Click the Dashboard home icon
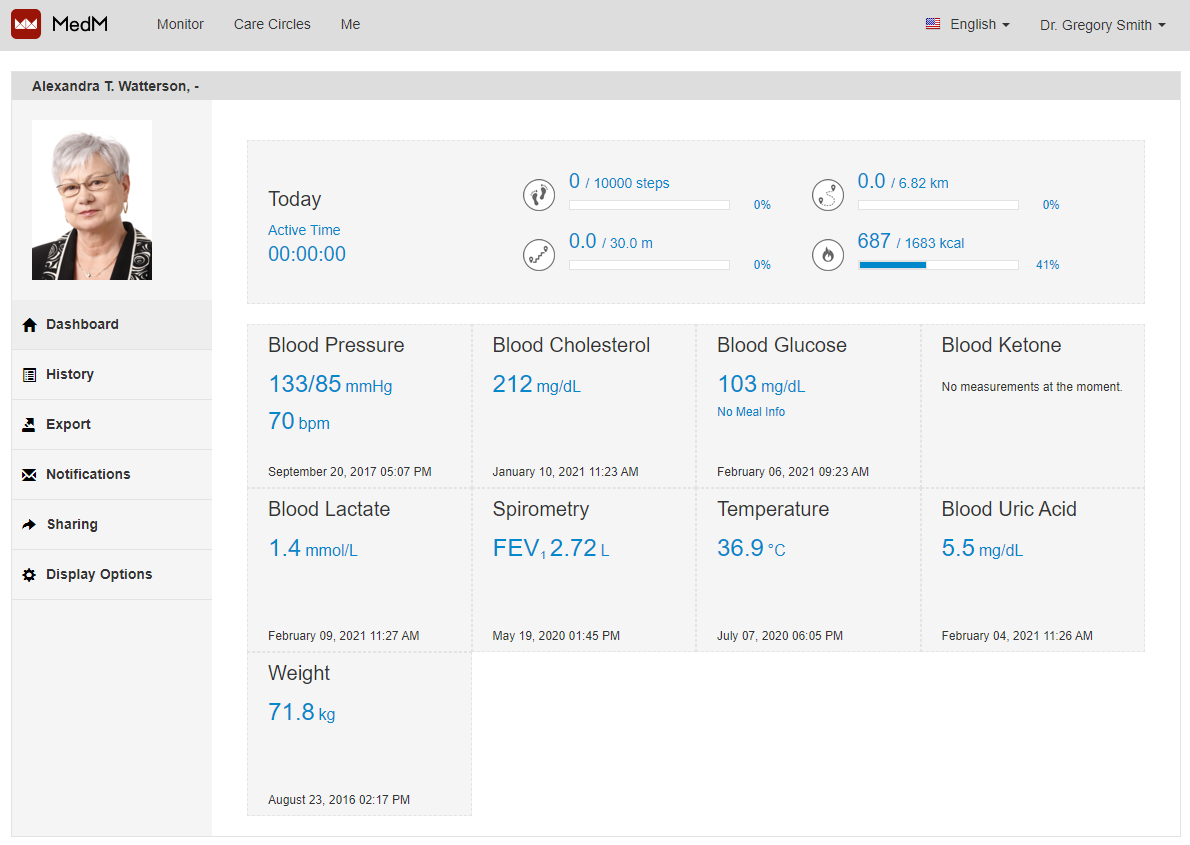This screenshot has width=1190, height=845. click(29, 325)
